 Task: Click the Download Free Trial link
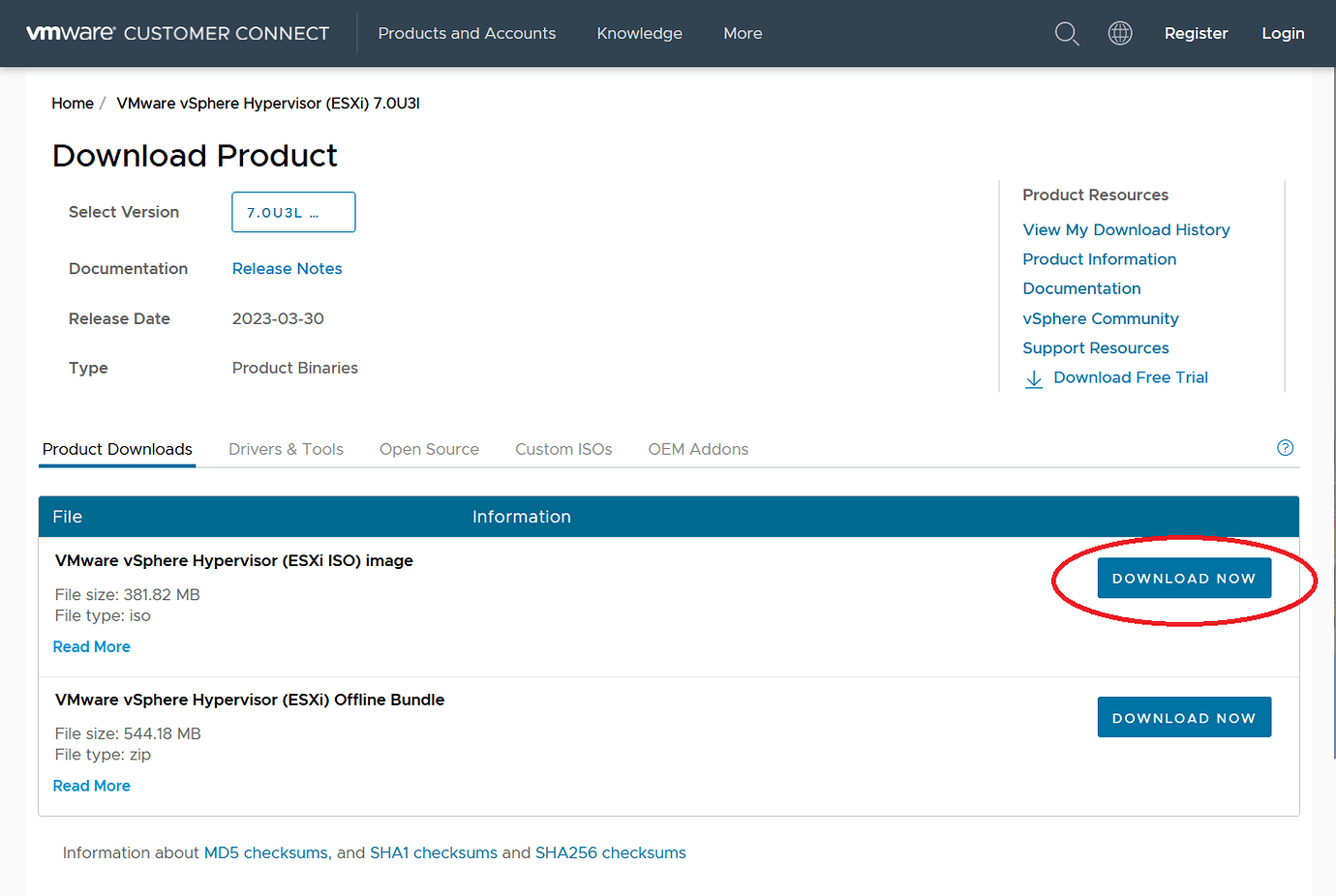1131,377
